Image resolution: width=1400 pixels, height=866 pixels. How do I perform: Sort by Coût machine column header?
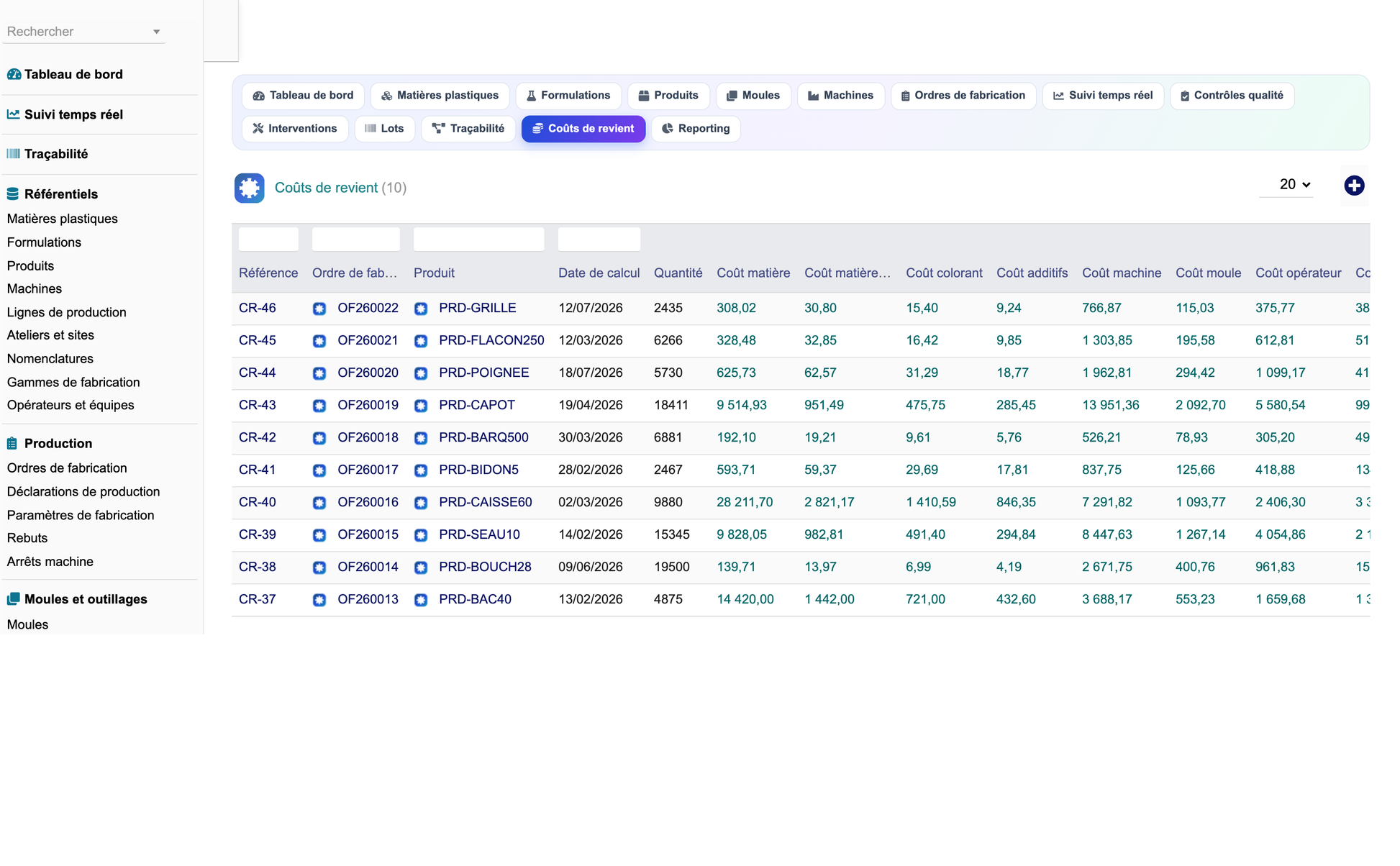click(1122, 273)
